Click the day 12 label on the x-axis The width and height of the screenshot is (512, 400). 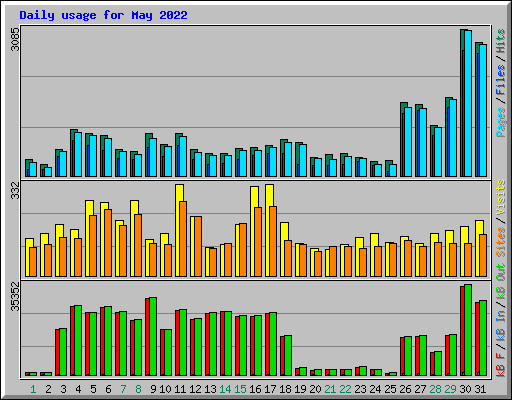click(195, 389)
